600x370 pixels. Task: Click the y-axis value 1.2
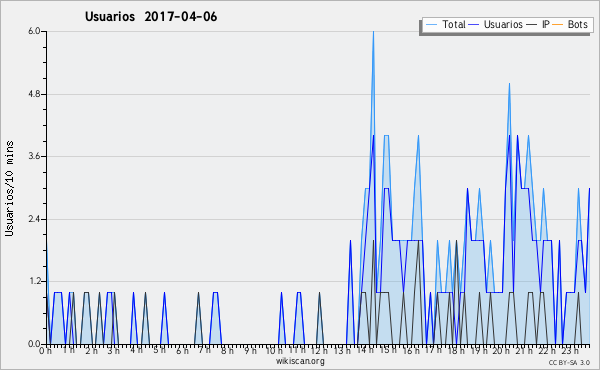click(35, 282)
